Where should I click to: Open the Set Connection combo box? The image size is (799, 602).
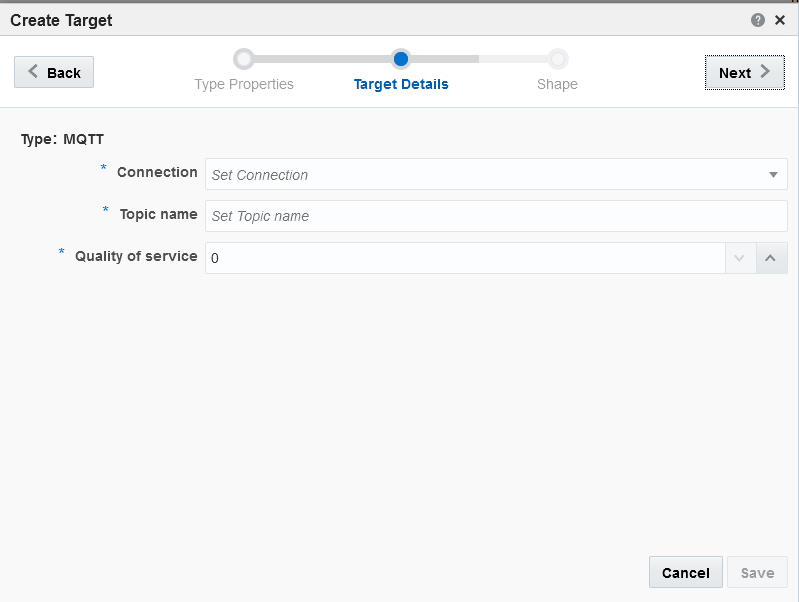coord(496,174)
